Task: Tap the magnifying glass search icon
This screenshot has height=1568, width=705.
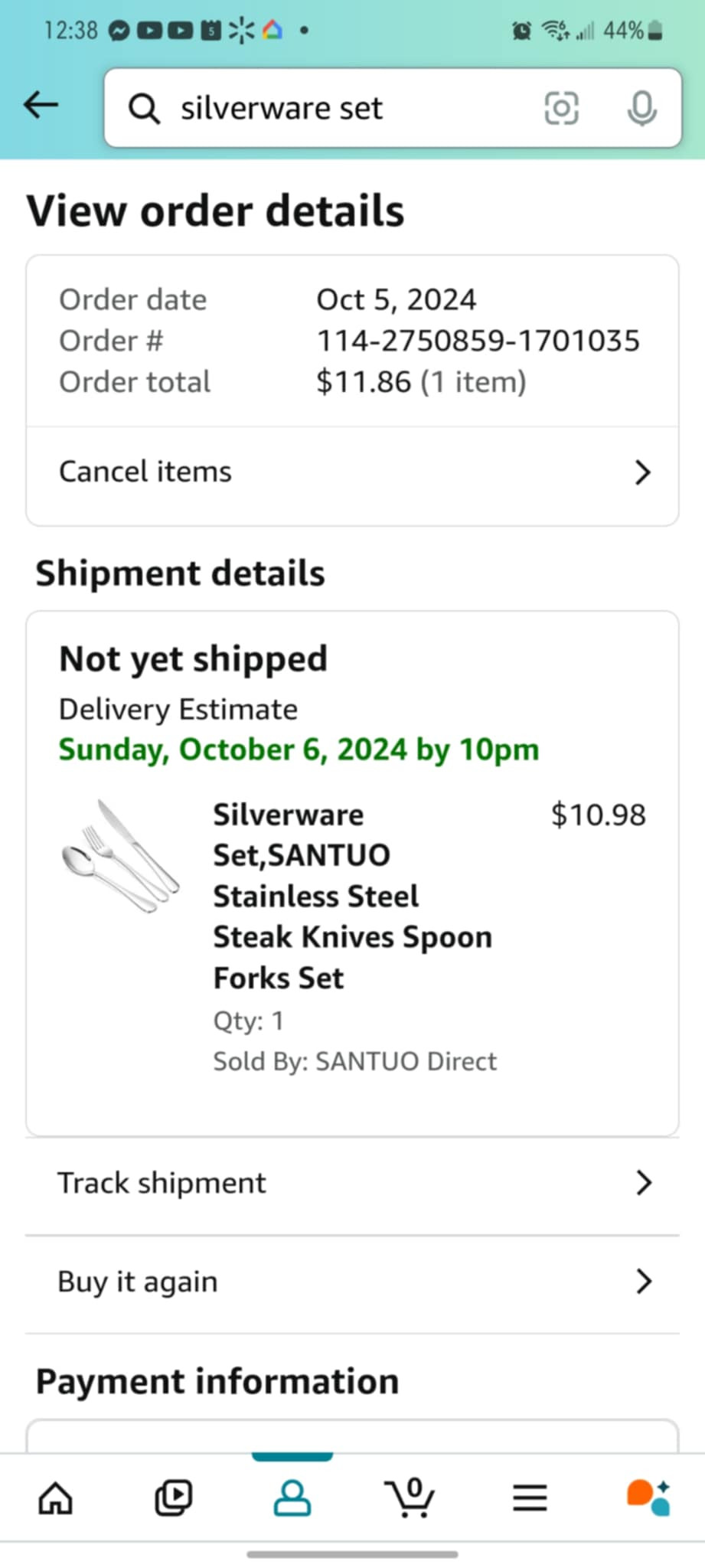Action: coord(144,109)
